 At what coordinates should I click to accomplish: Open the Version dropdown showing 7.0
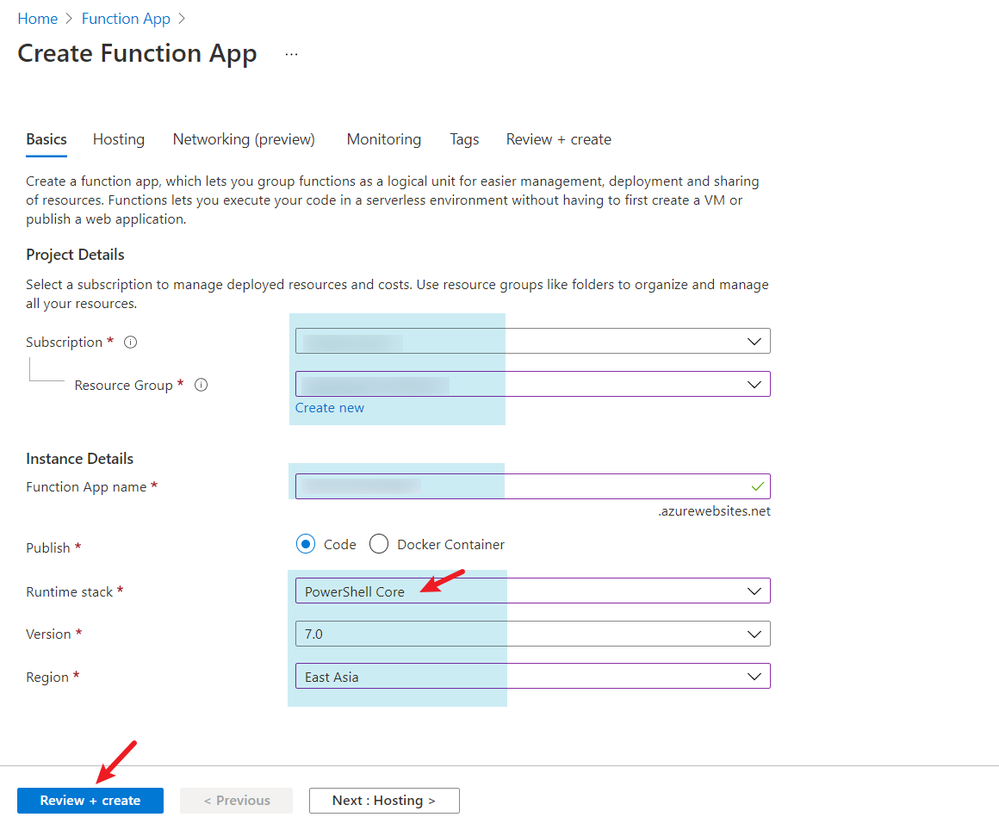pyautogui.click(x=533, y=634)
